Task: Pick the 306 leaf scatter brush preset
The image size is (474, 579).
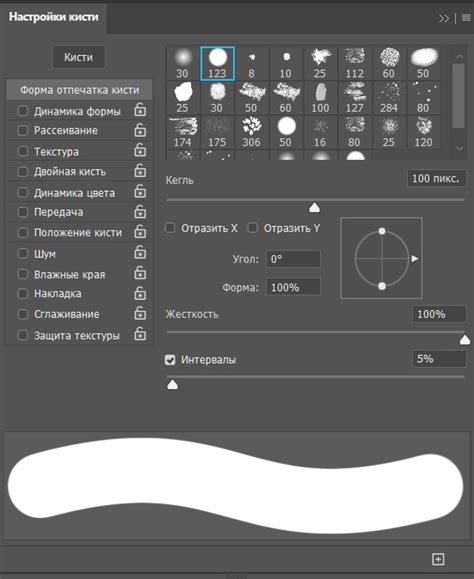Action: pyautogui.click(x=251, y=132)
